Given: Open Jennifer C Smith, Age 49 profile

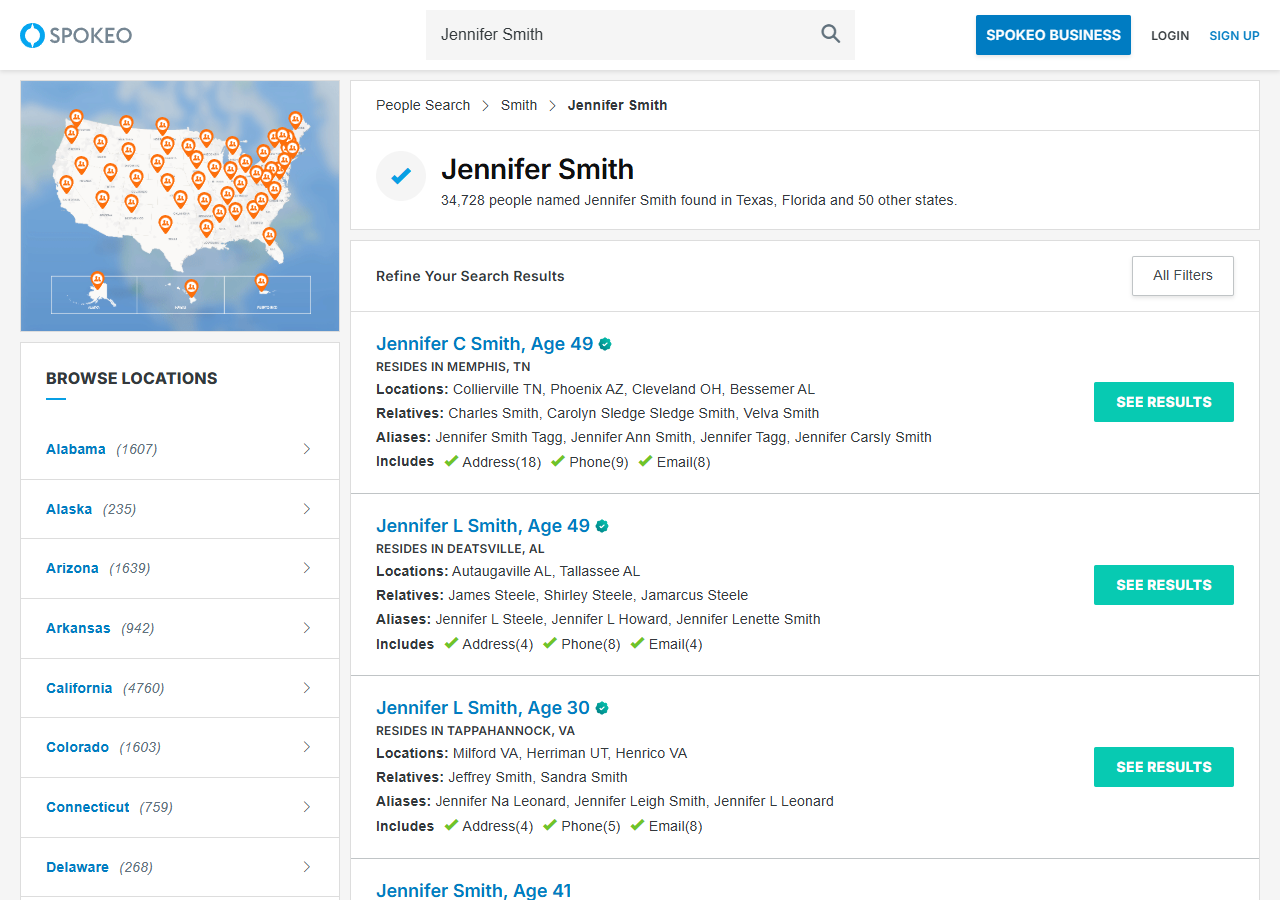Looking at the screenshot, I should pyautogui.click(x=485, y=344).
